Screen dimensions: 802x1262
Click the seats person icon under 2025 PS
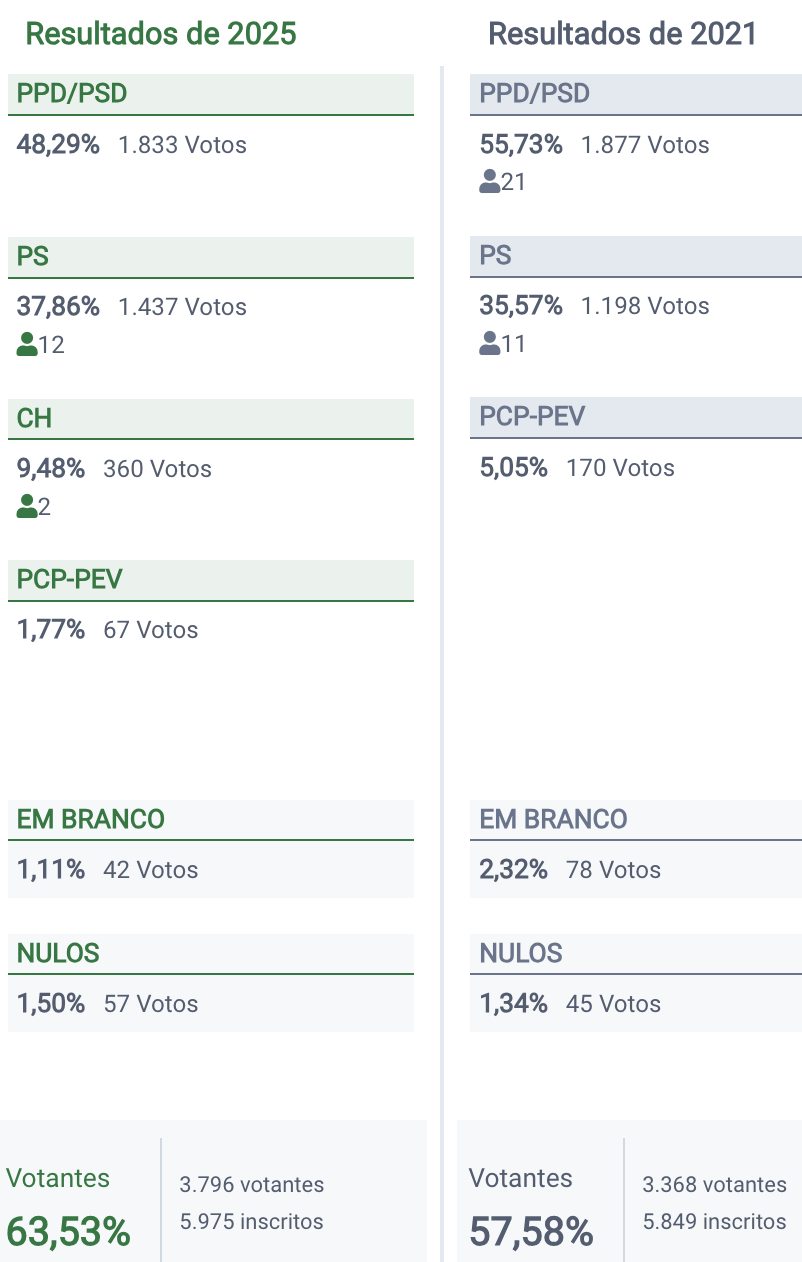[27, 345]
